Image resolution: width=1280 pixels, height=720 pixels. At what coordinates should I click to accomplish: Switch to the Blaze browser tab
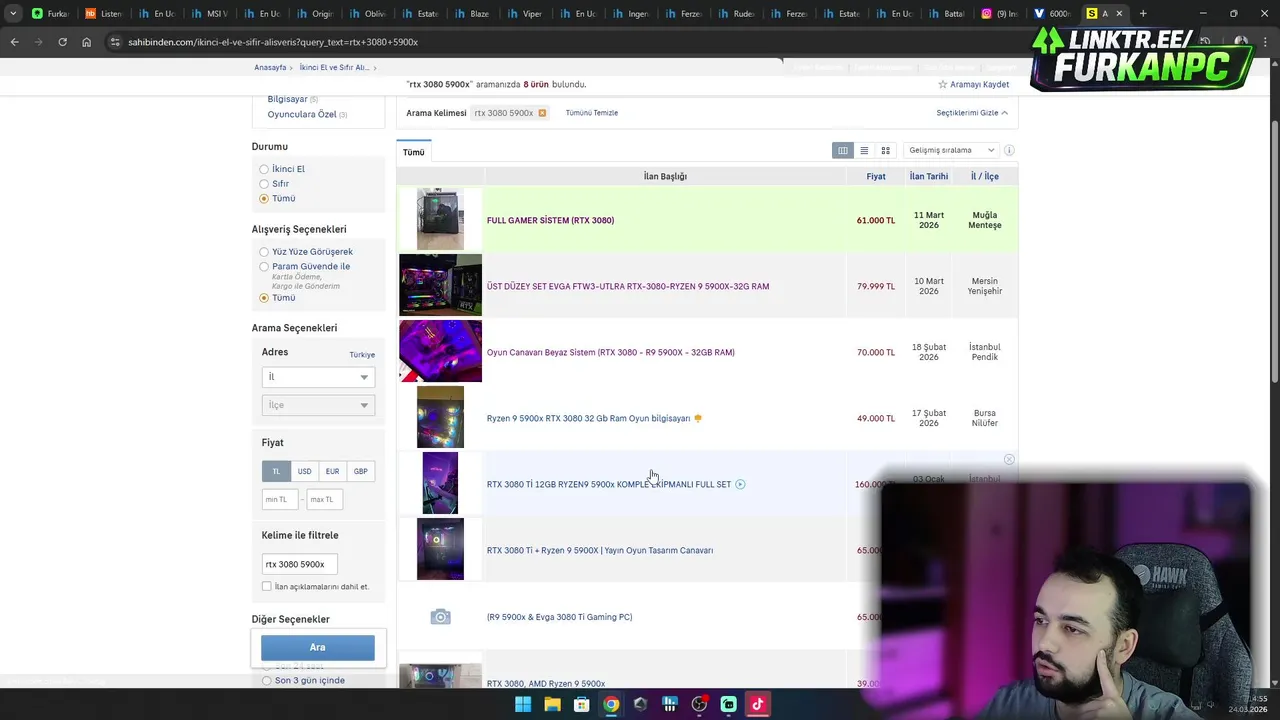pos(471,13)
